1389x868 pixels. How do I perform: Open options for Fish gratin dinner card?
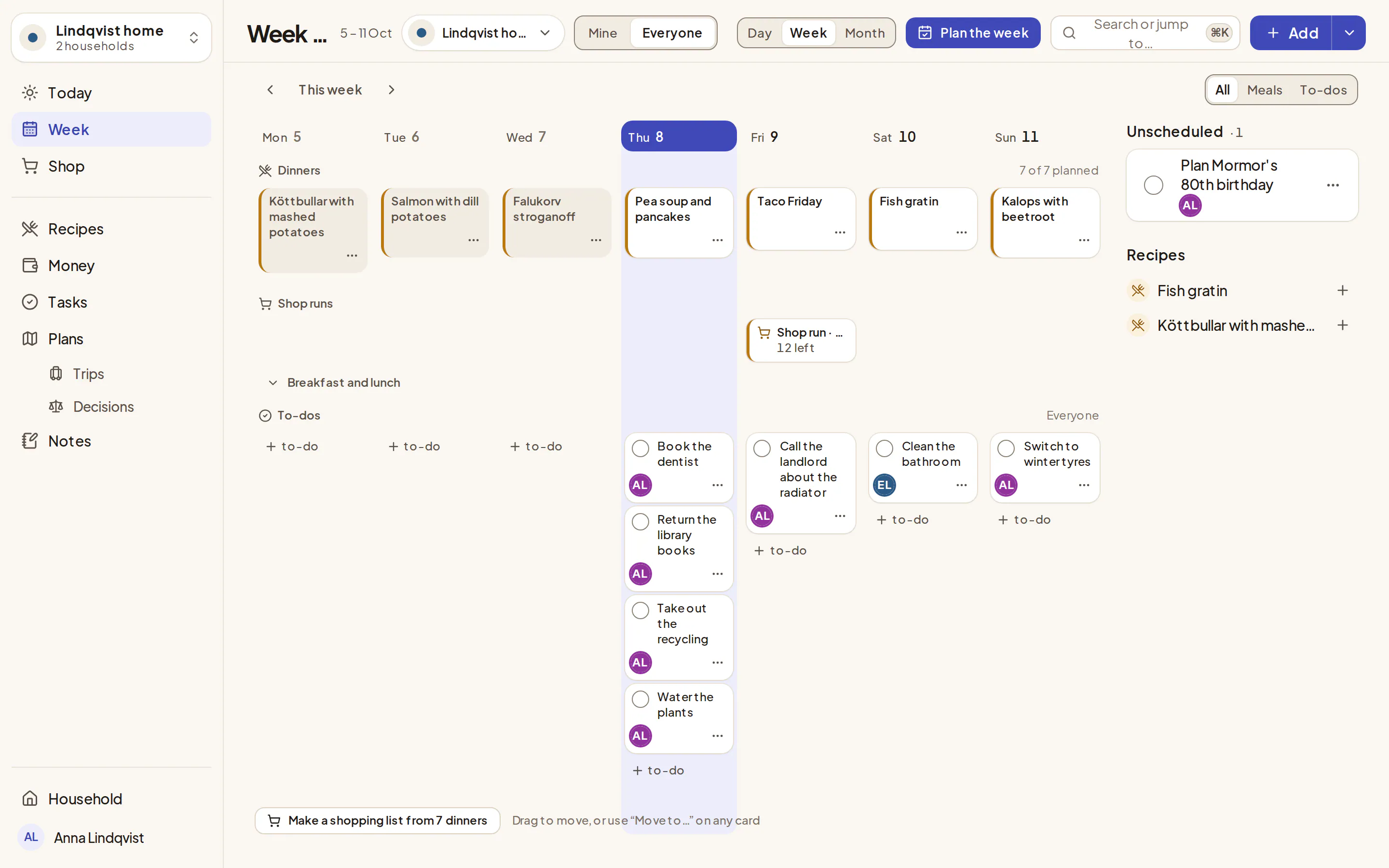pos(961,232)
